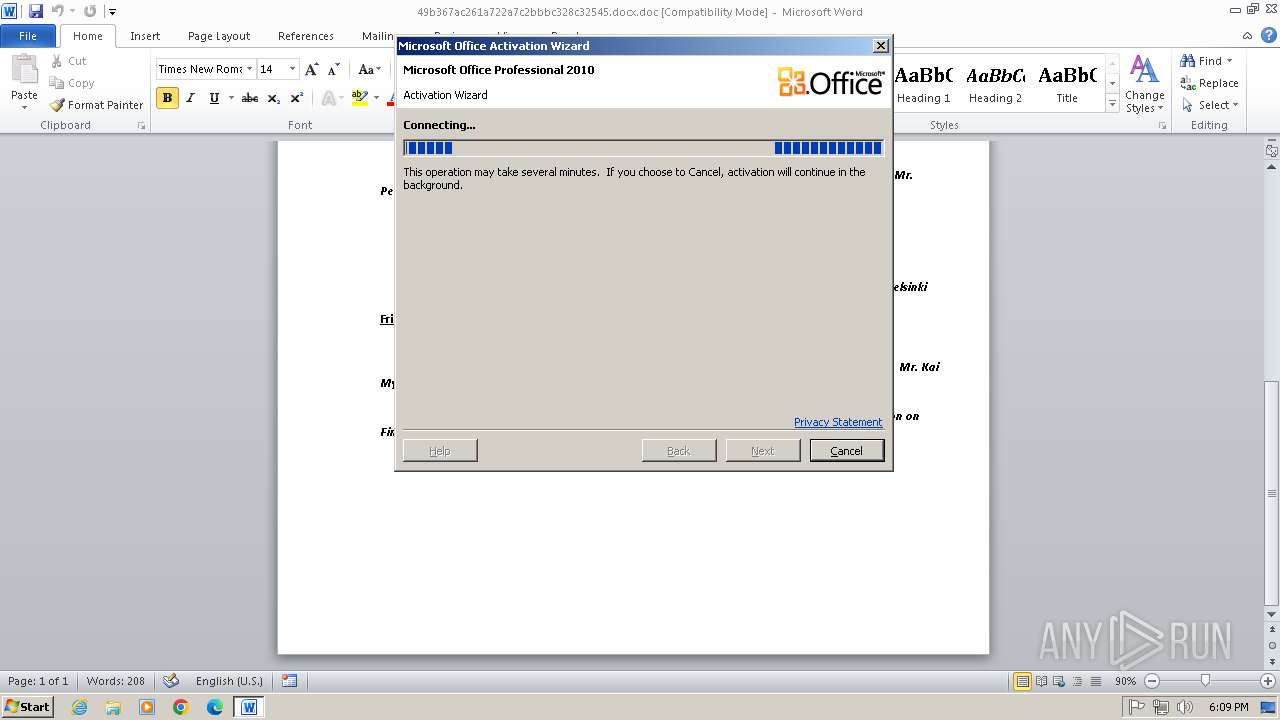Click the 90% zoom level
Viewport: 1280px width, 720px height.
(1125, 681)
